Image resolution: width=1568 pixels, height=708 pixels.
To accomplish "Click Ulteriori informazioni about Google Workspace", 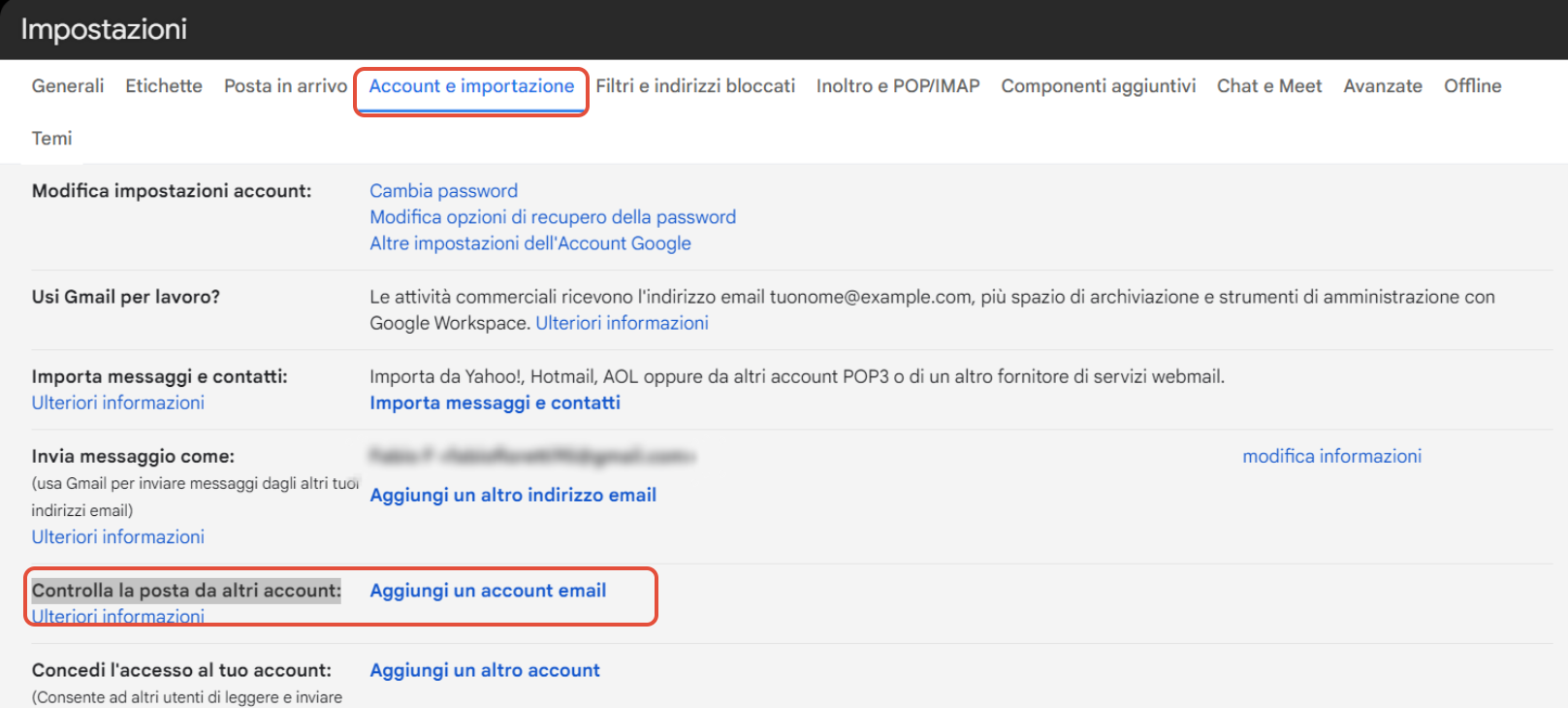I will click(x=622, y=323).
